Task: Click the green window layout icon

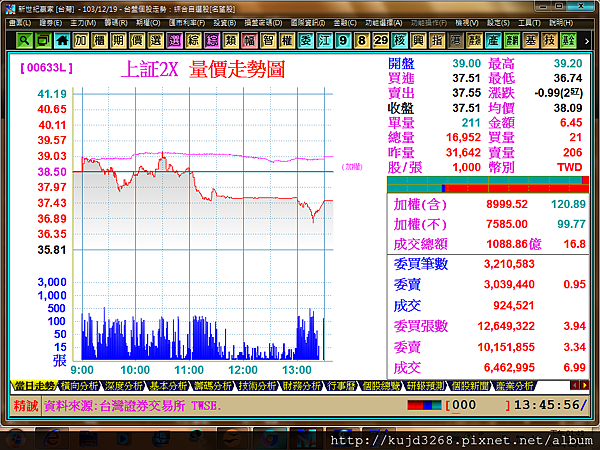Action: (43, 40)
